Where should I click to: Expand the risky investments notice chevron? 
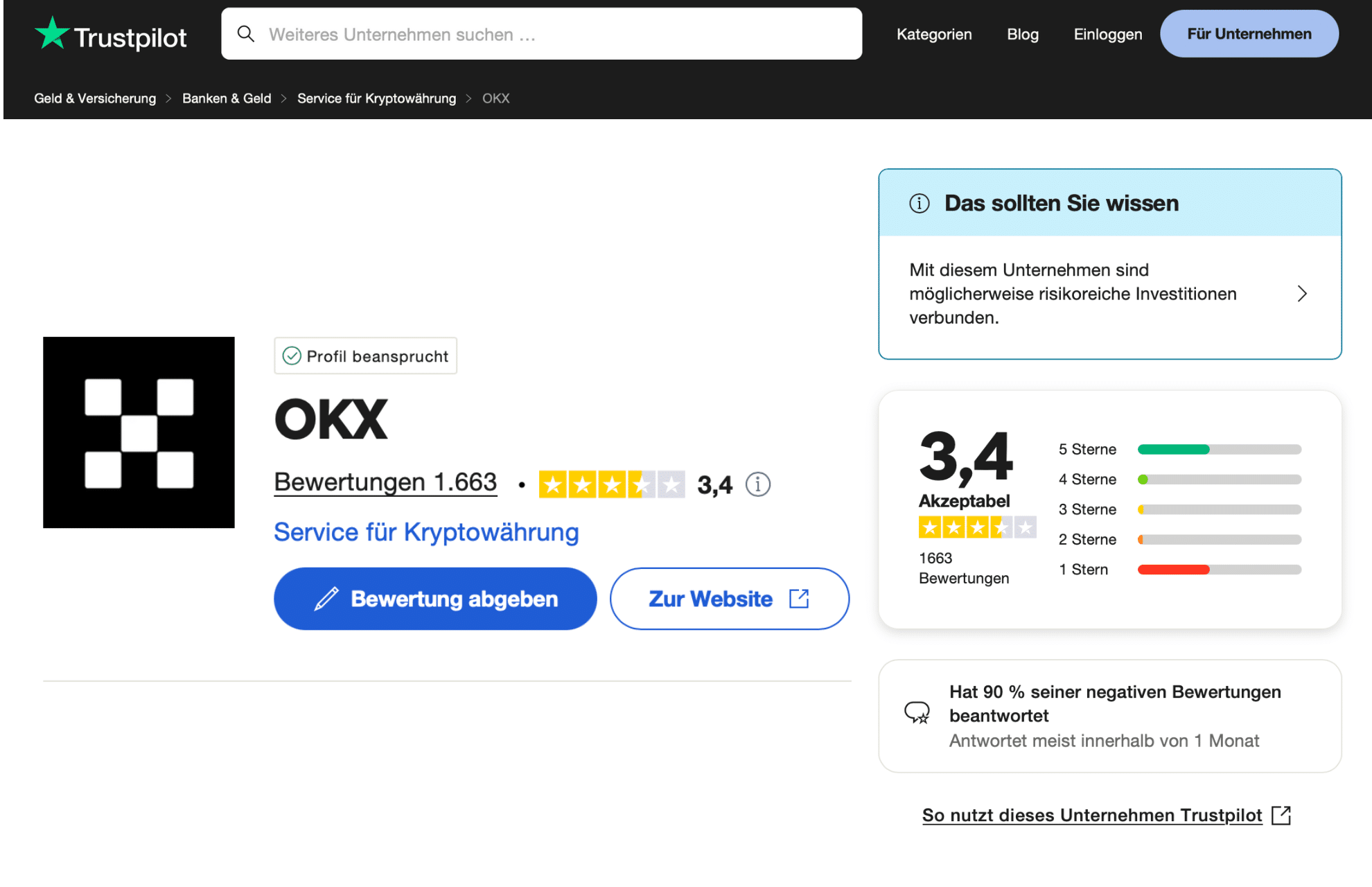click(1302, 294)
